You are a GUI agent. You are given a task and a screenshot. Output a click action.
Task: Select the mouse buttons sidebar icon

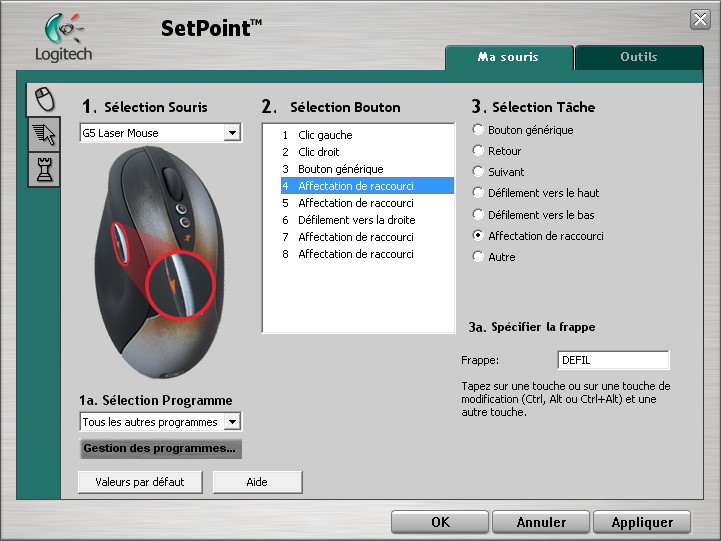pos(43,98)
